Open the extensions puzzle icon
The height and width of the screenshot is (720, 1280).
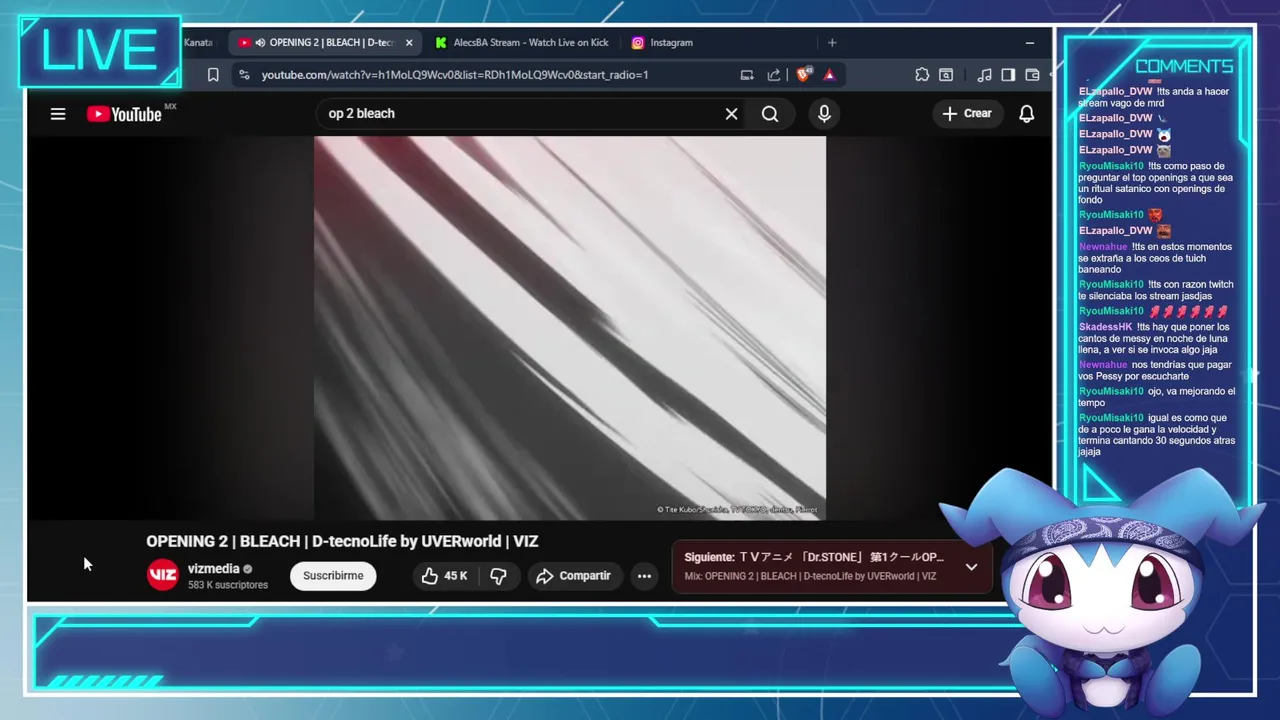pyautogui.click(x=922, y=74)
